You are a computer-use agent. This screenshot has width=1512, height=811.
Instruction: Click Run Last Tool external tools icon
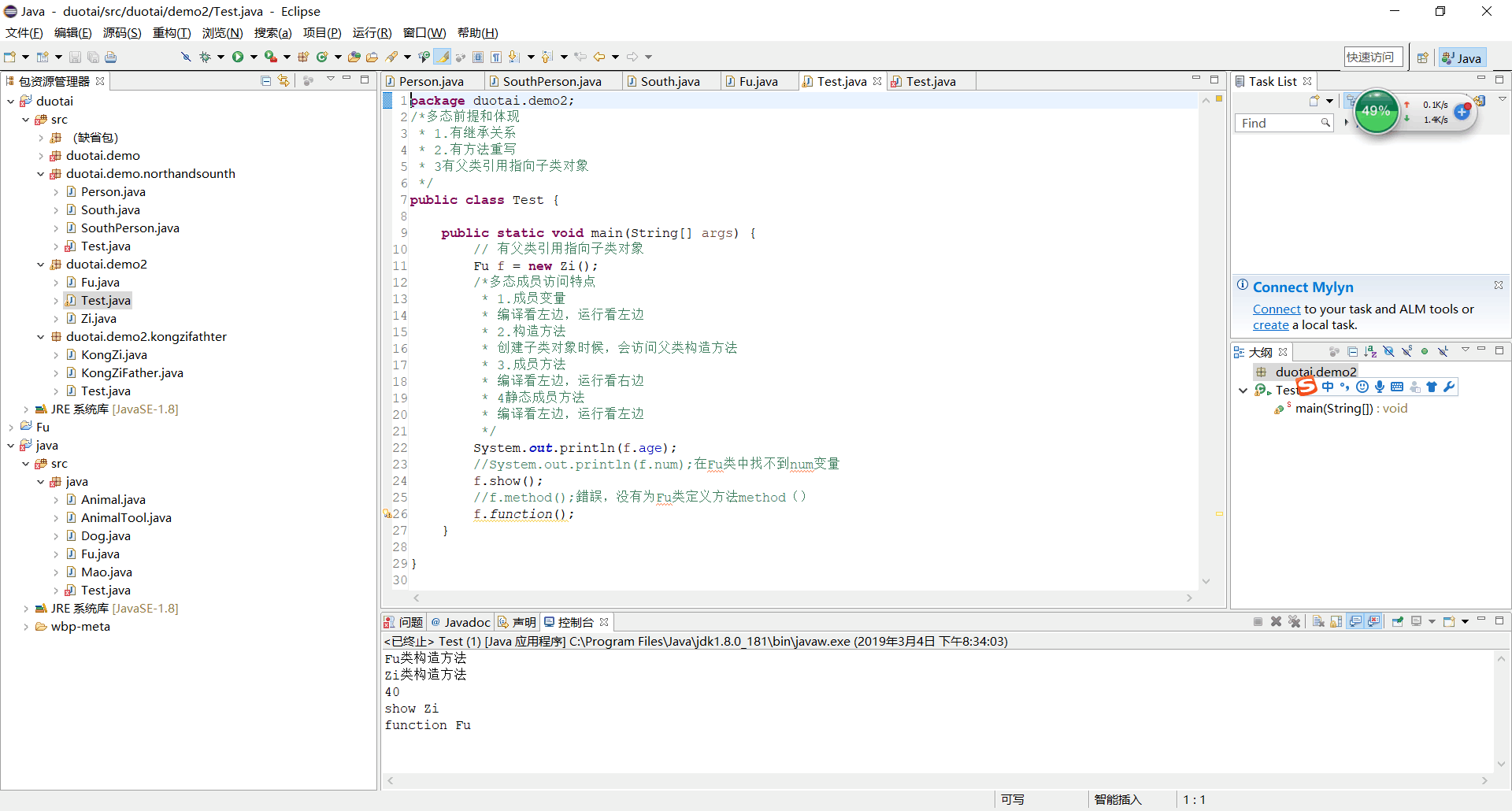tap(271, 57)
